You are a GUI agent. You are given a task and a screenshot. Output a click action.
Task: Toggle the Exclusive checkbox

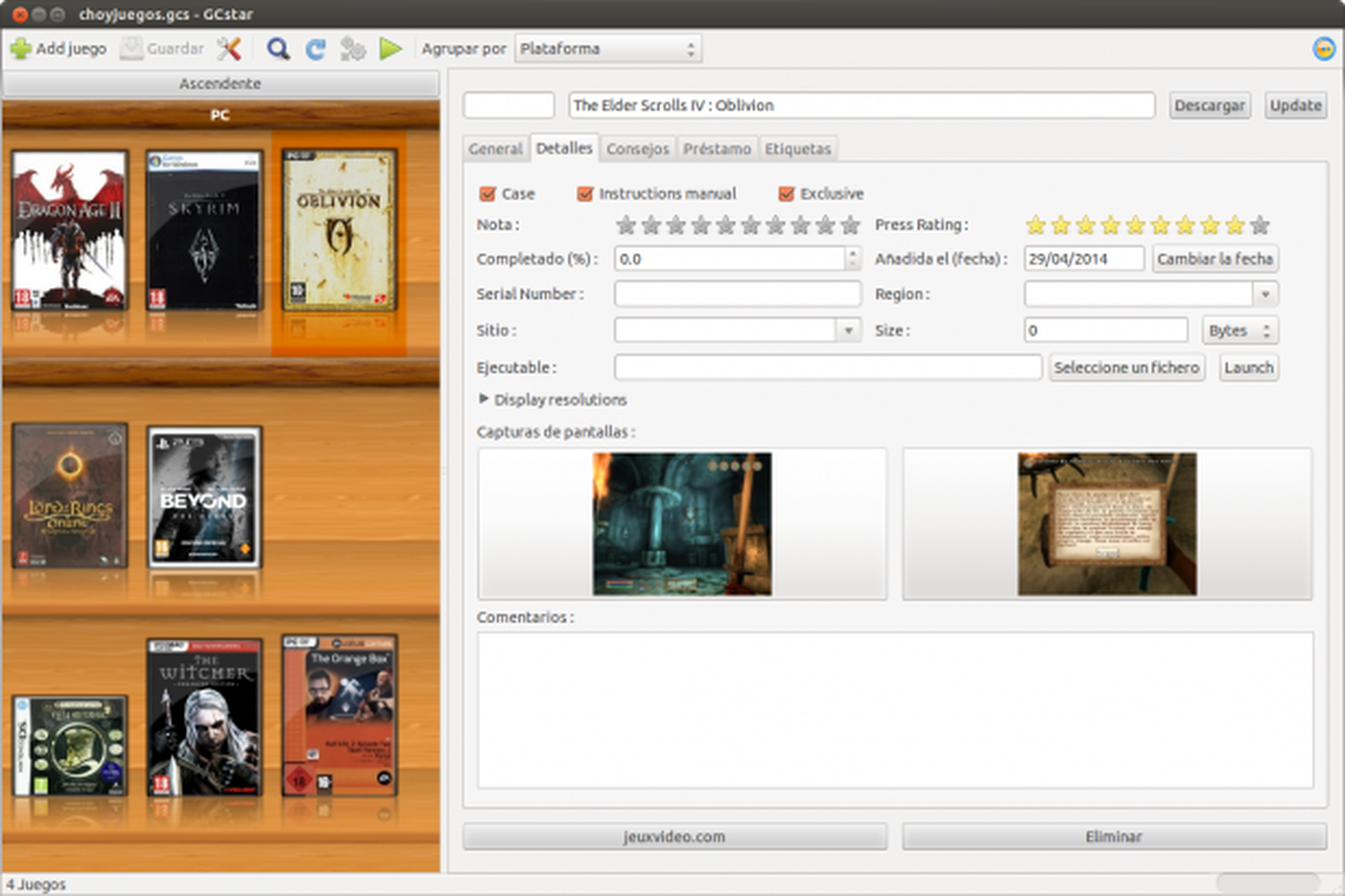click(x=786, y=194)
